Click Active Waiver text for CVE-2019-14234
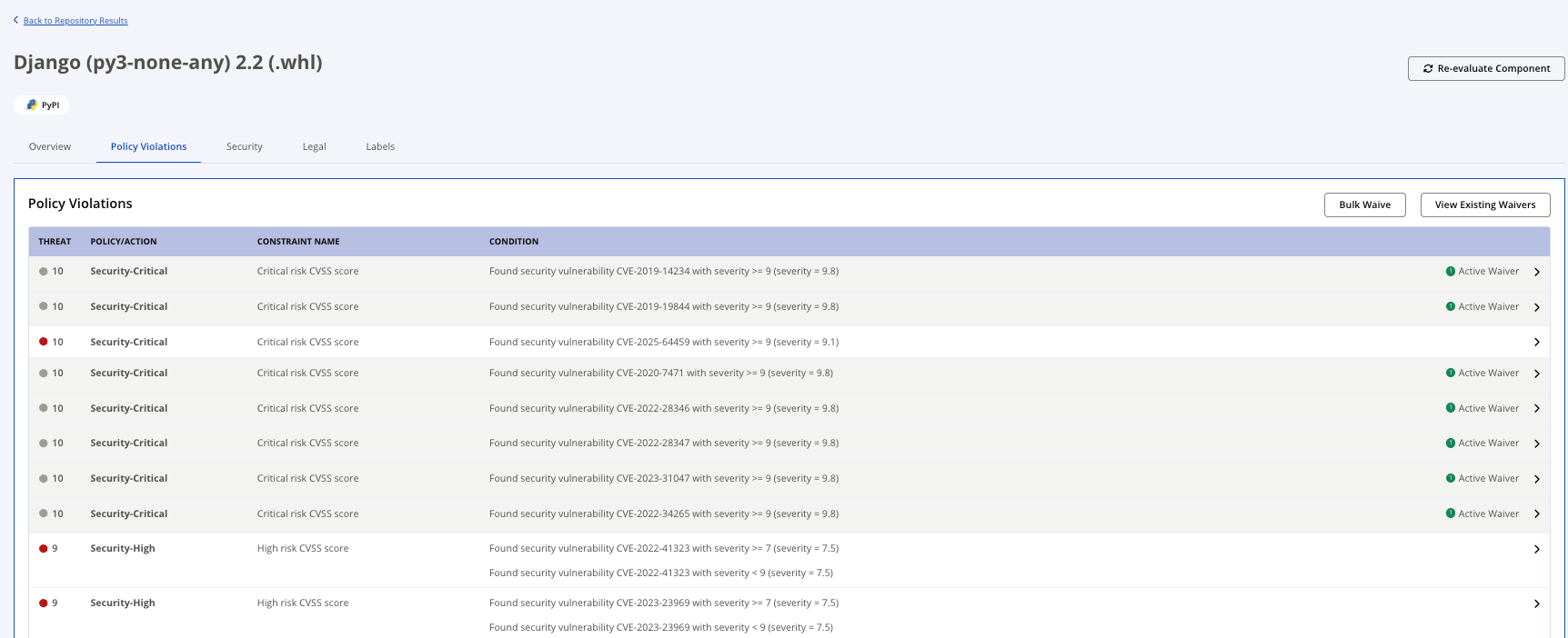The height and width of the screenshot is (638, 1568). [x=1489, y=271]
